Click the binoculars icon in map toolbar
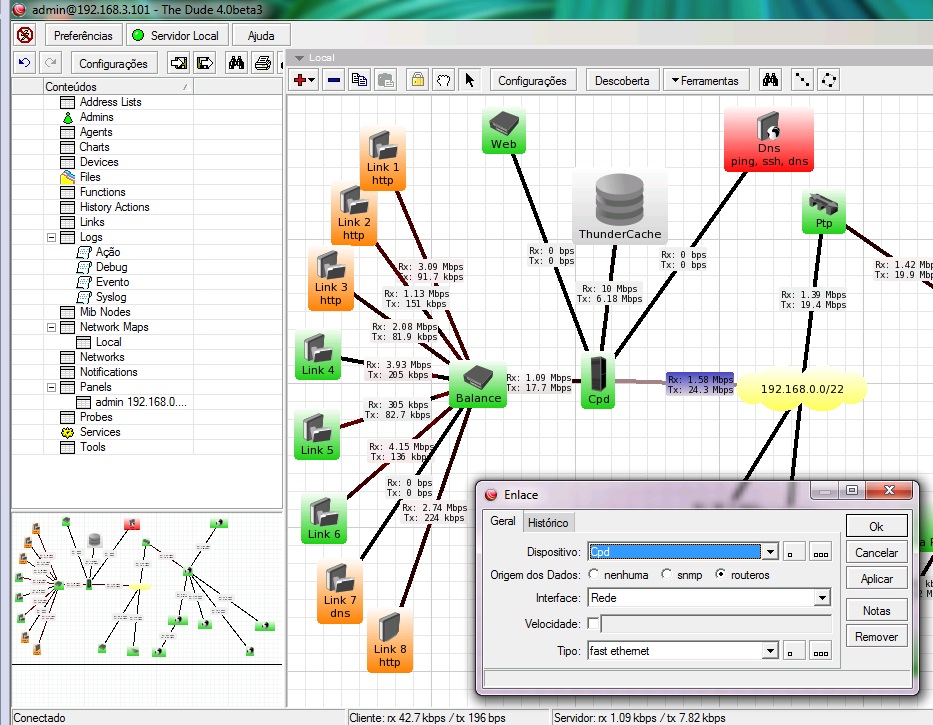The image size is (933, 725). (x=771, y=80)
